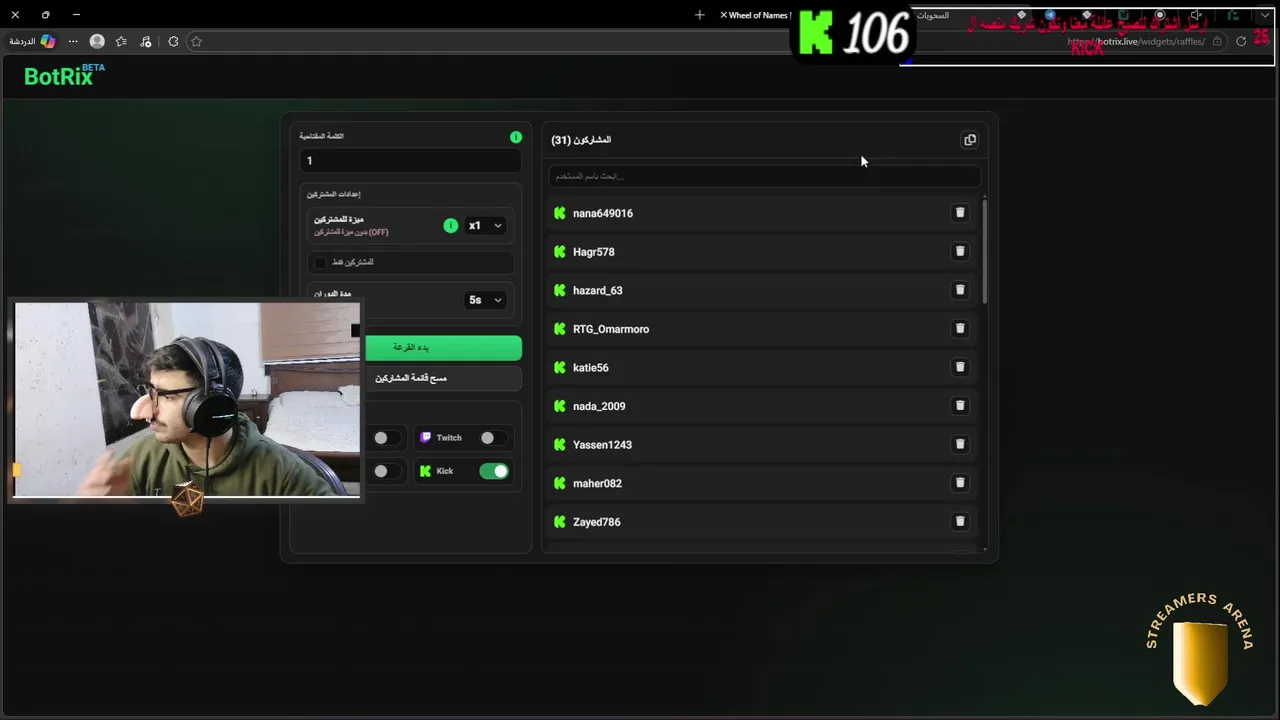Image resolution: width=1280 pixels, height=720 pixels.
Task: Open the browser three-dots menu
Action: tap(72, 41)
